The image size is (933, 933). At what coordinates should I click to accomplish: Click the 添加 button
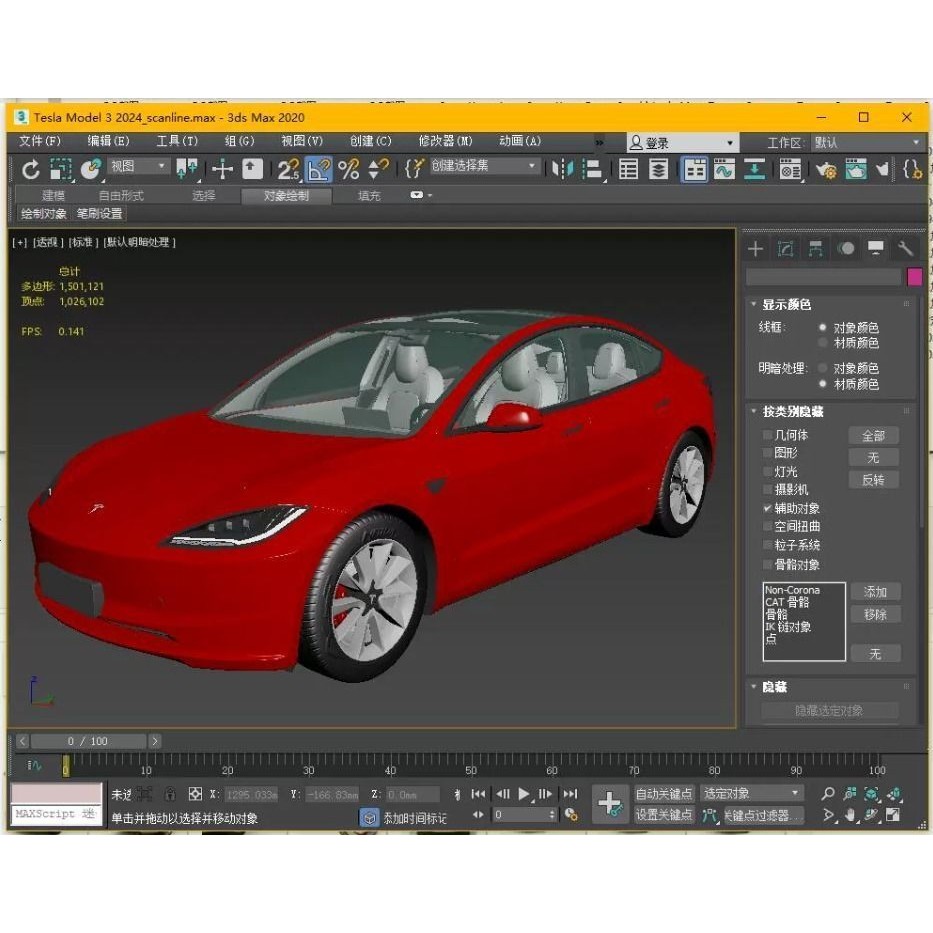pos(875,591)
